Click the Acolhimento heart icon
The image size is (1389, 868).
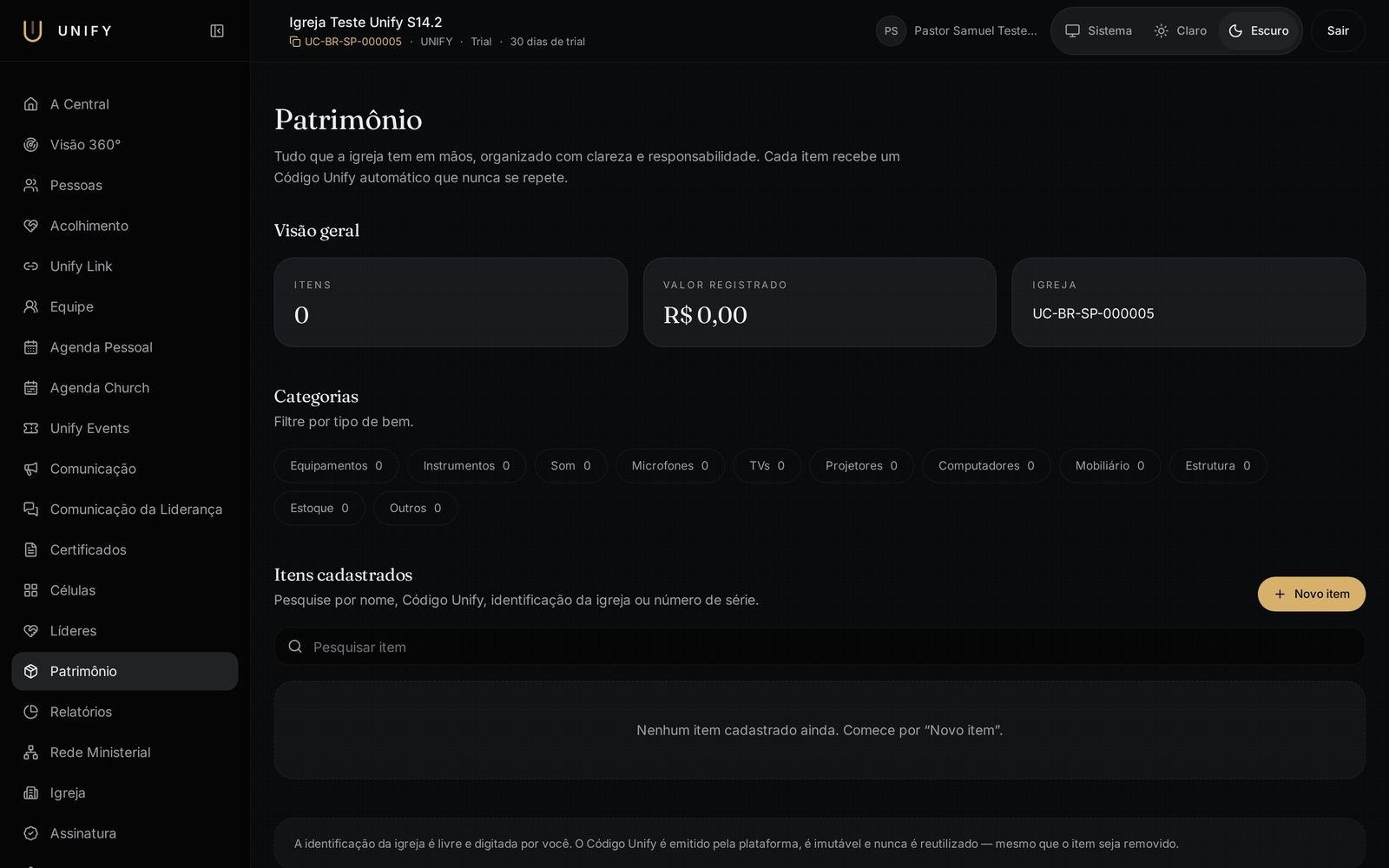click(31, 226)
